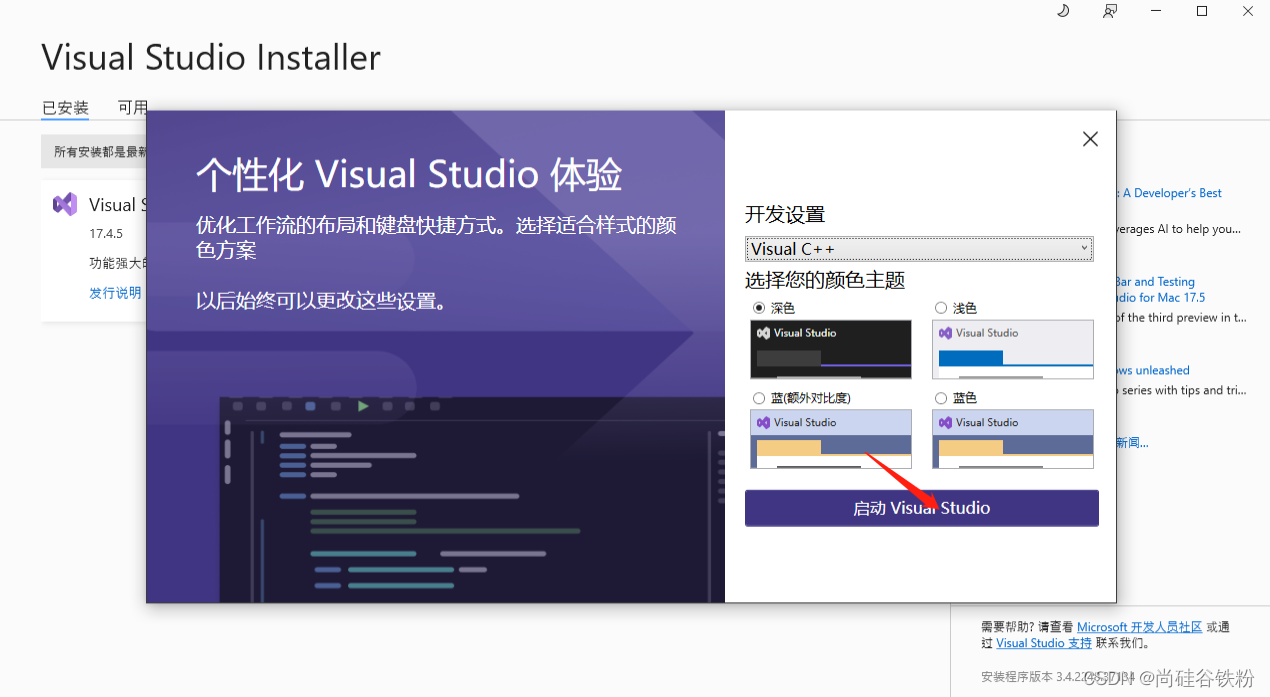Click the 启动 Visual Studio button
The height and width of the screenshot is (697, 1270).
pos(921,508)
